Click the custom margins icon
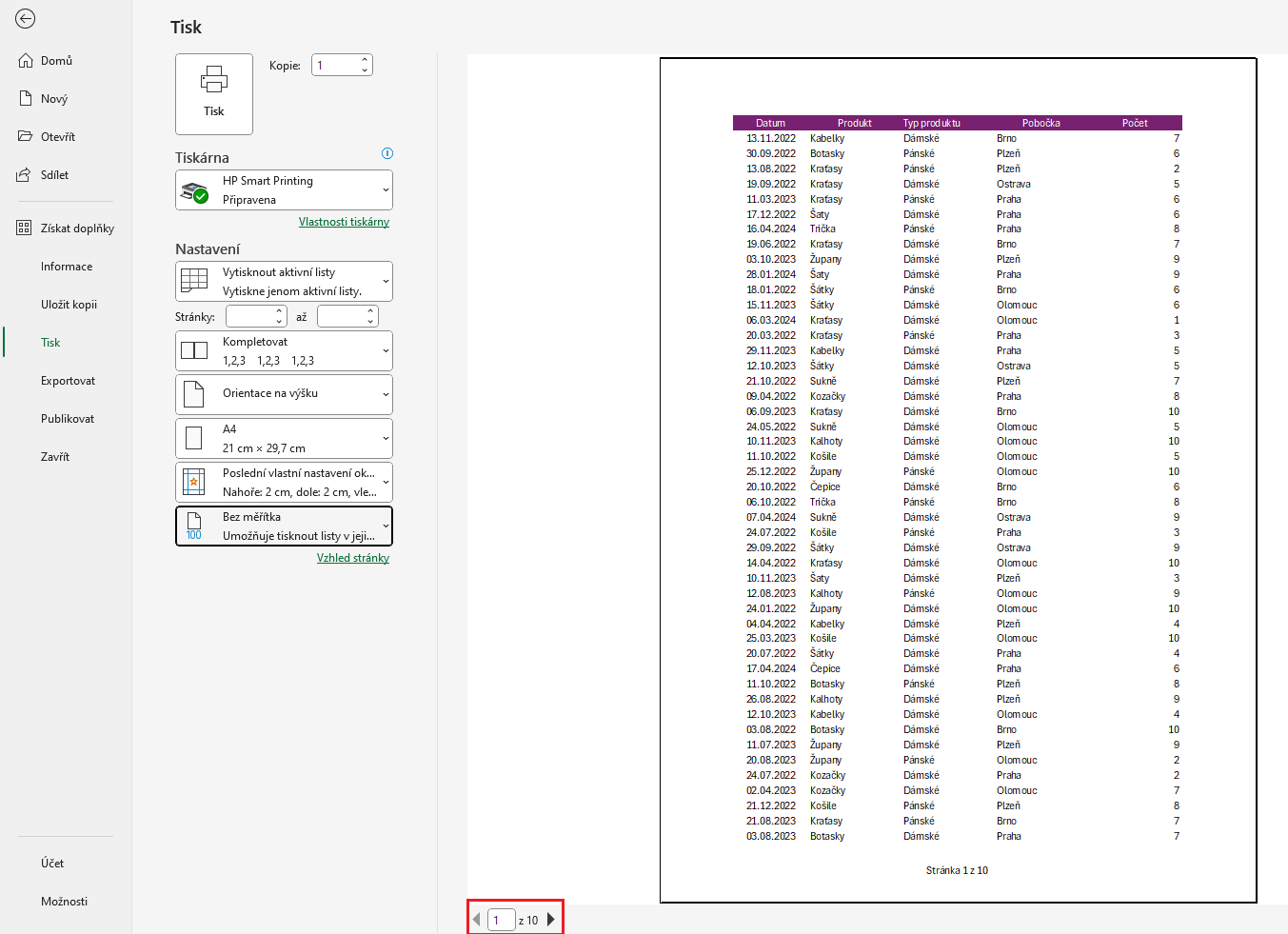1288x934 pixels. tap(194, 483)
